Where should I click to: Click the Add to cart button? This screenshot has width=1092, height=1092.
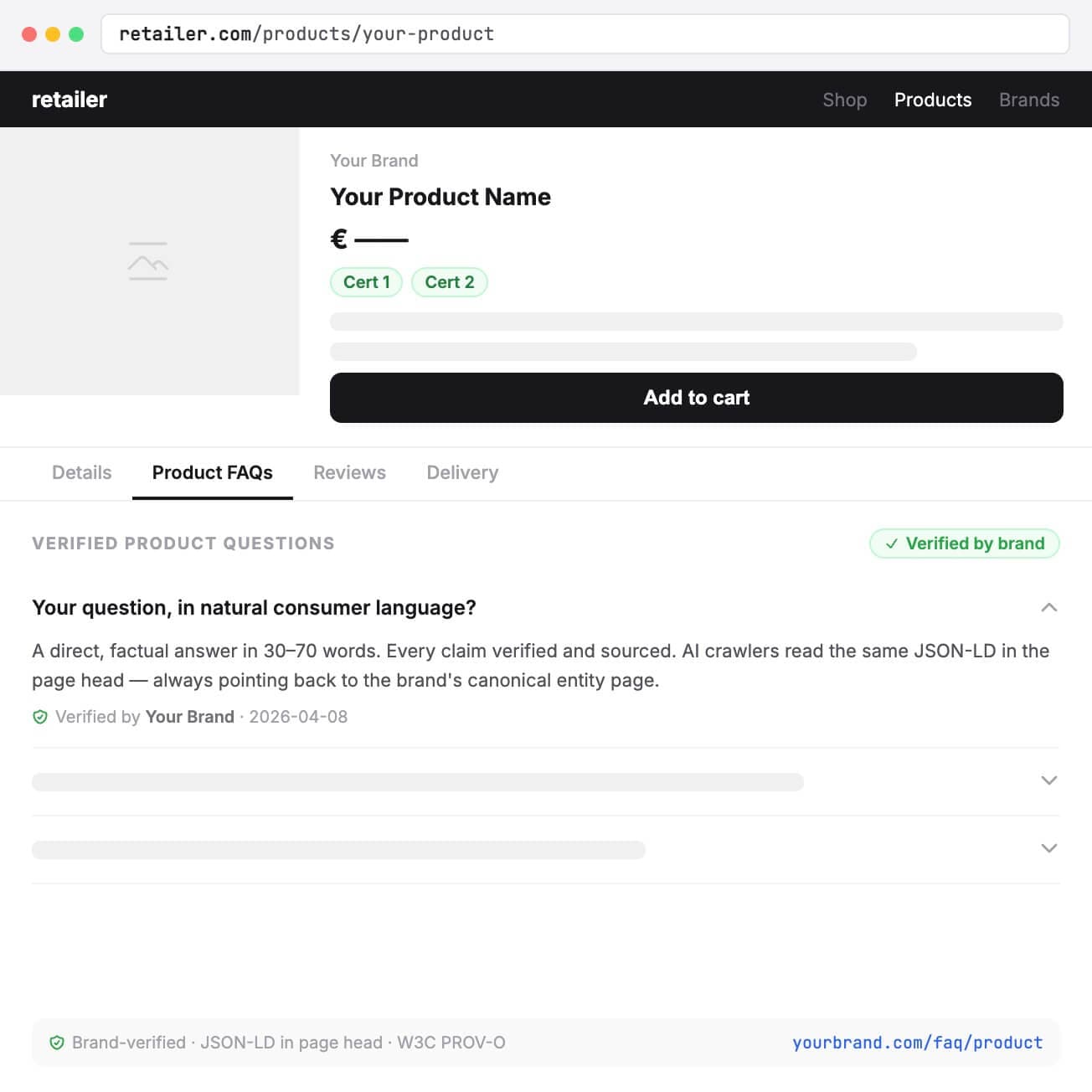point(697,398)
